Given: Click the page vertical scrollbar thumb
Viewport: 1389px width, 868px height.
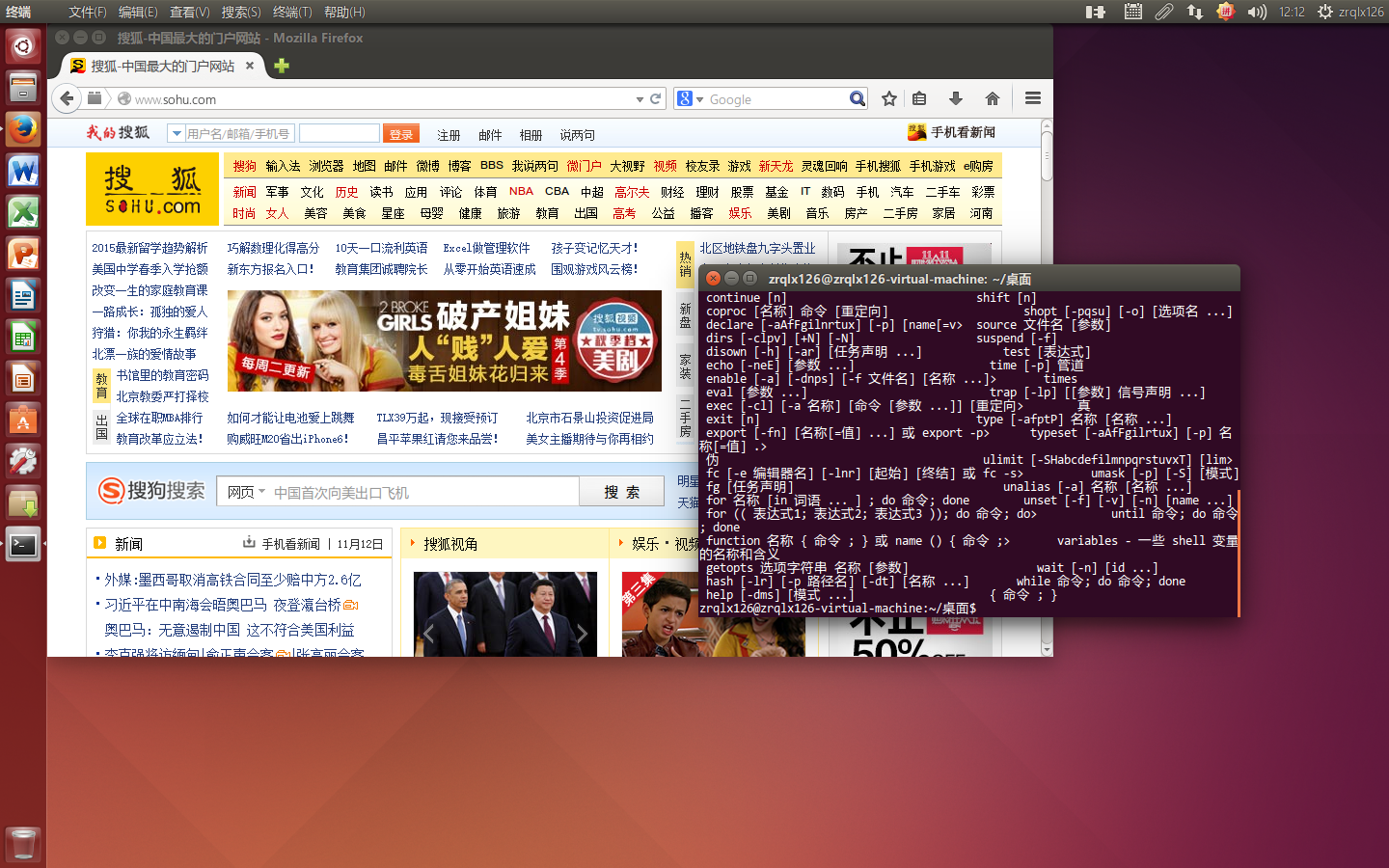Looking at the screenshot, I should click(1047, 156).
